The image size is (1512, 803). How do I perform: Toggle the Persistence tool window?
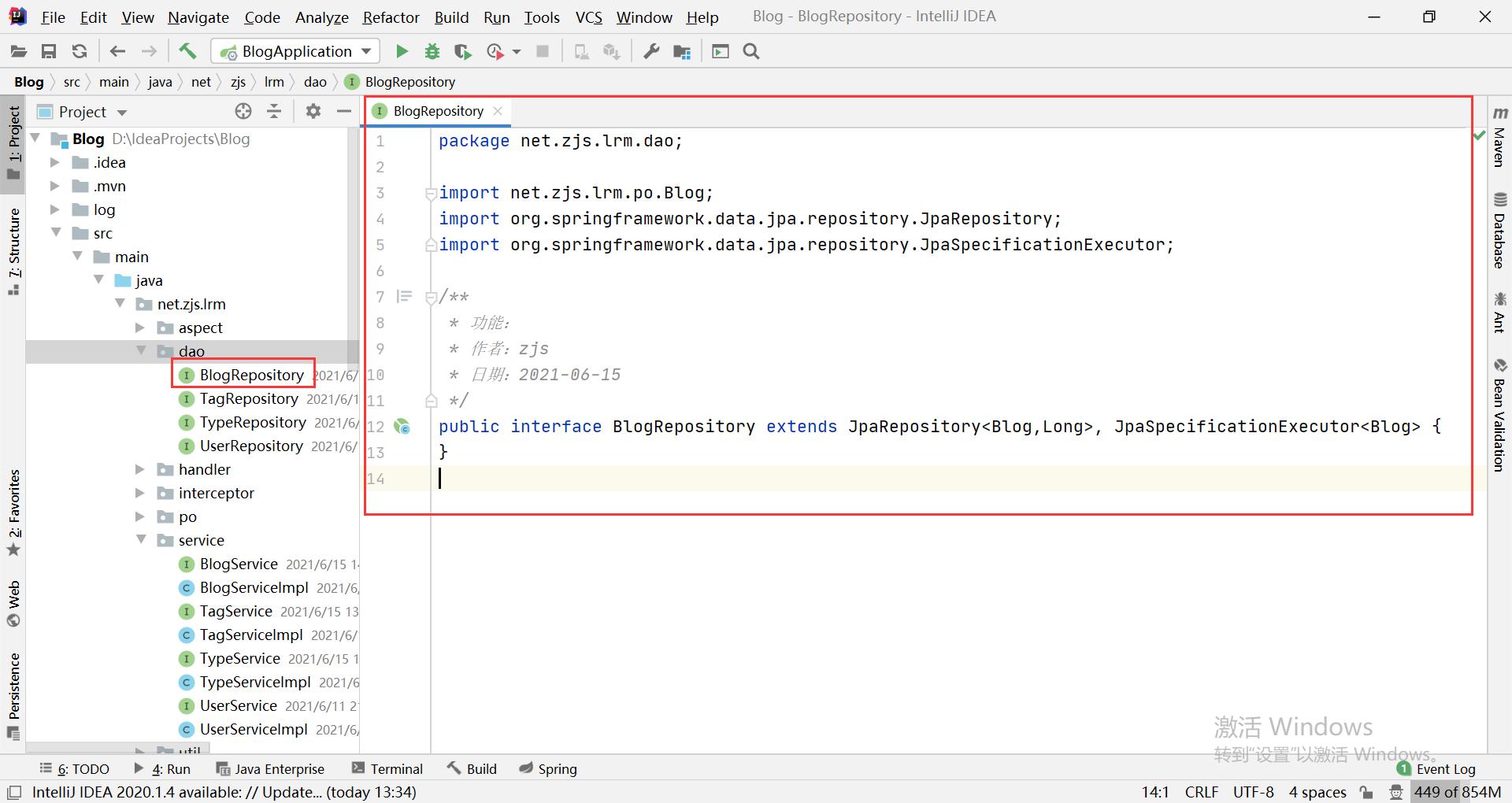pyautogui.click(x=14, y=696)
